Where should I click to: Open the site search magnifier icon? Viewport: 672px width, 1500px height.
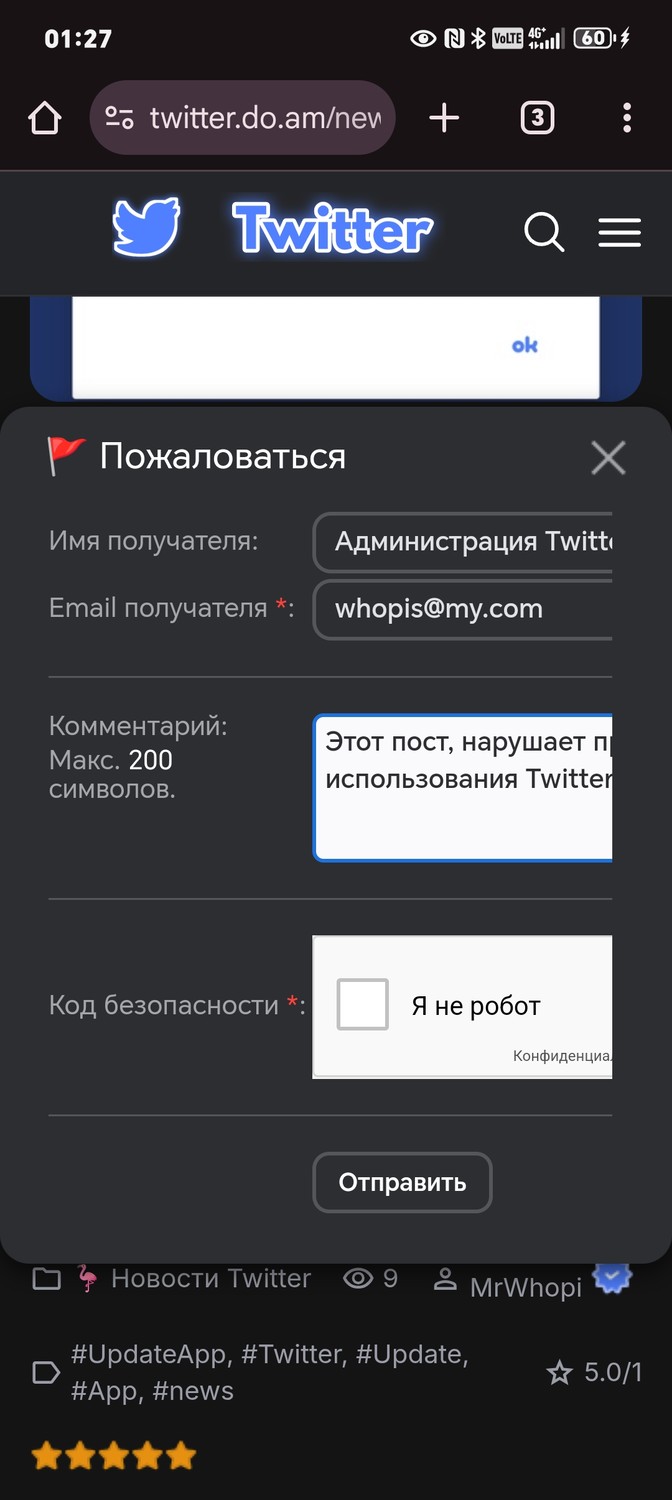point(544,233)
